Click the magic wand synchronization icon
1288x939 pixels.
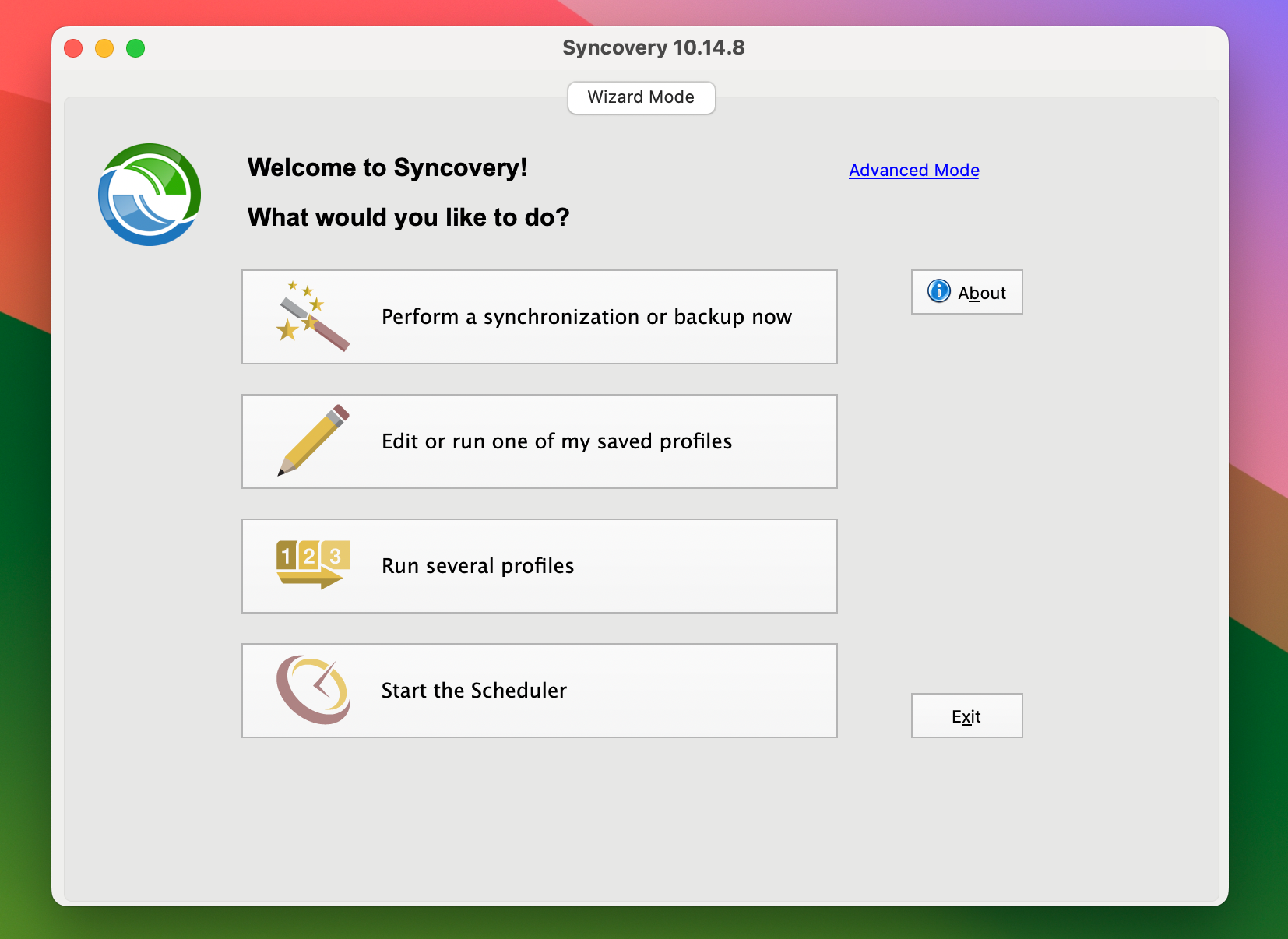tap(313, 316)
